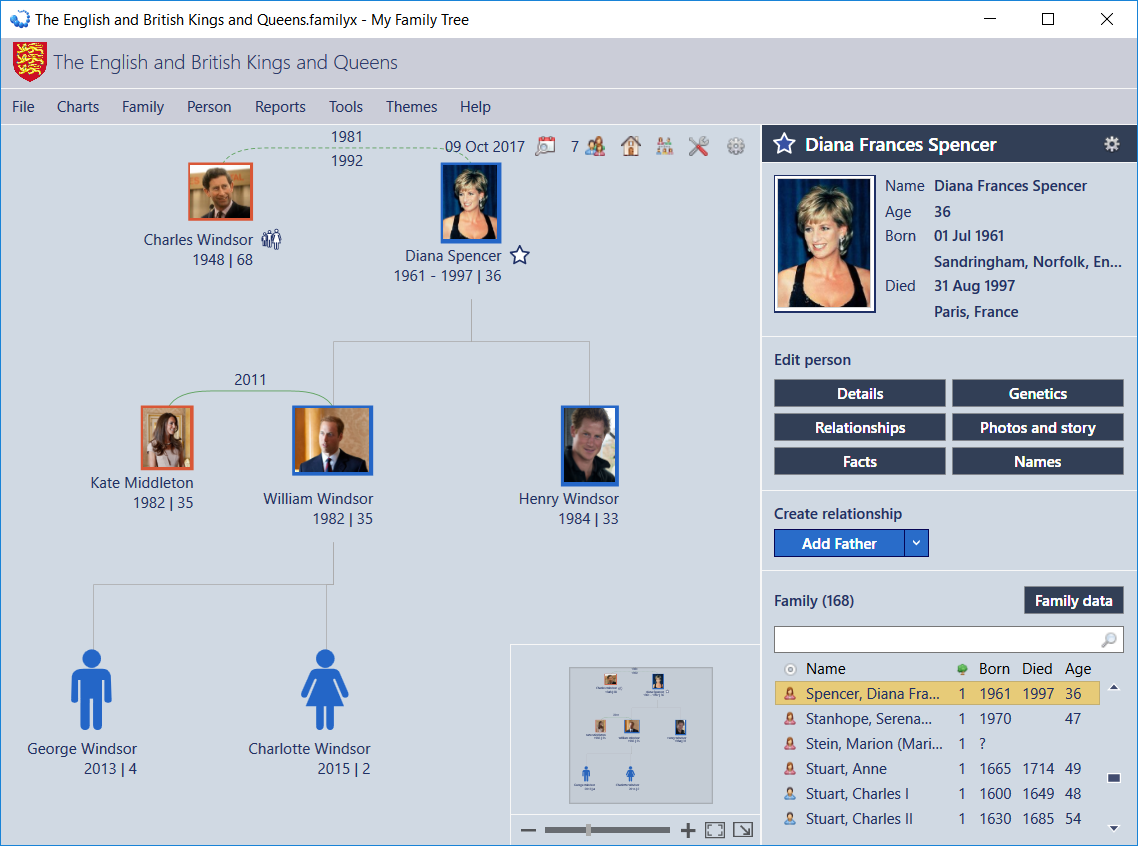
Task: Click the zoom in plus icon
Action: (687, 830)
